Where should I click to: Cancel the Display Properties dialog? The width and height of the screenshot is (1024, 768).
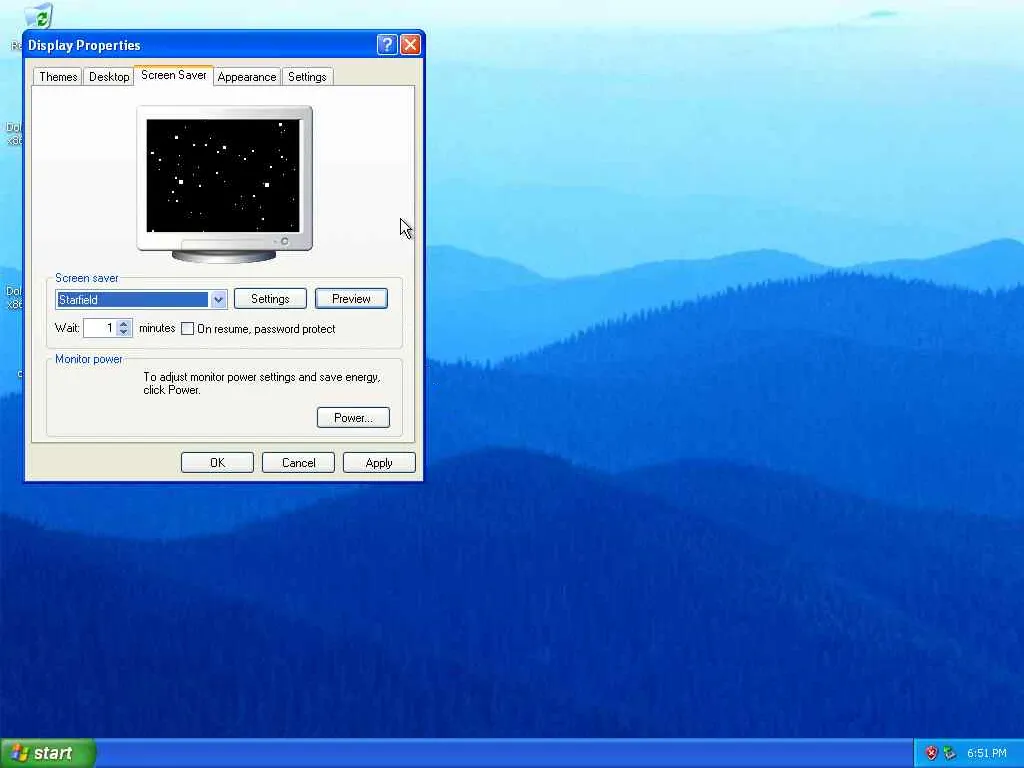click(298, 463)
